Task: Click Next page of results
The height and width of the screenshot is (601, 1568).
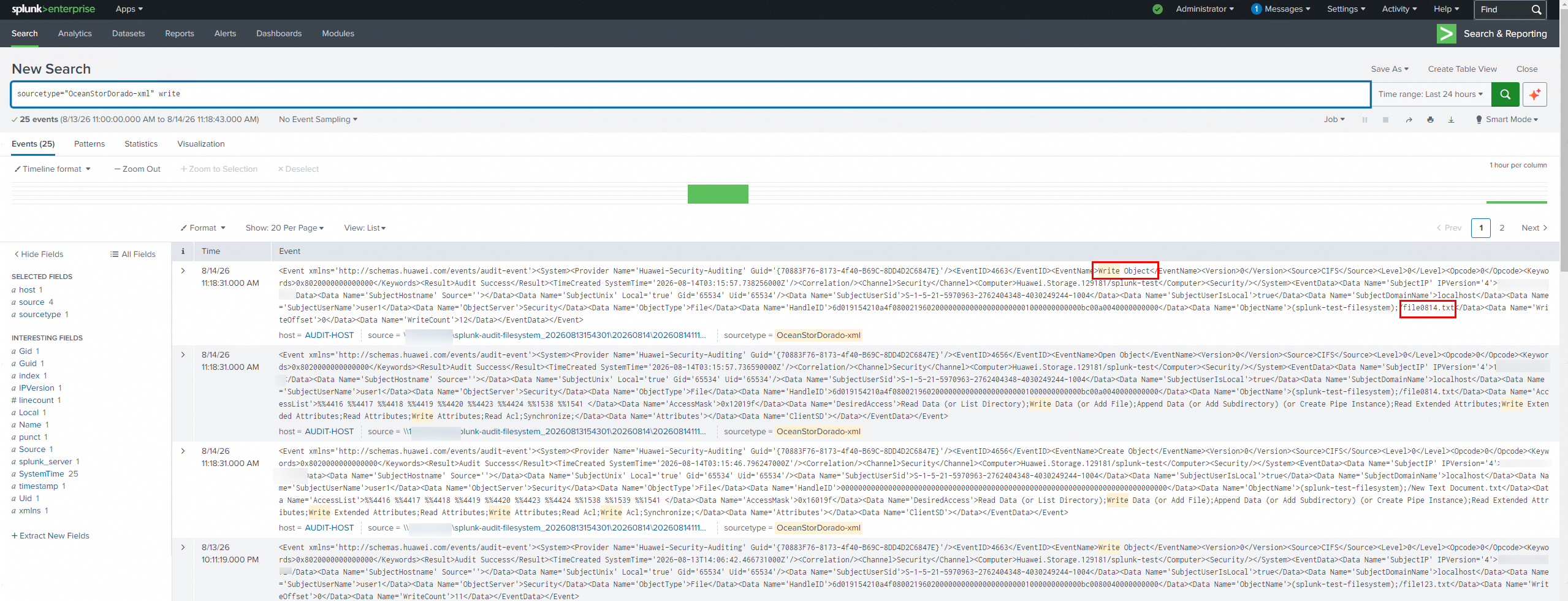Action: [1534, 228]
